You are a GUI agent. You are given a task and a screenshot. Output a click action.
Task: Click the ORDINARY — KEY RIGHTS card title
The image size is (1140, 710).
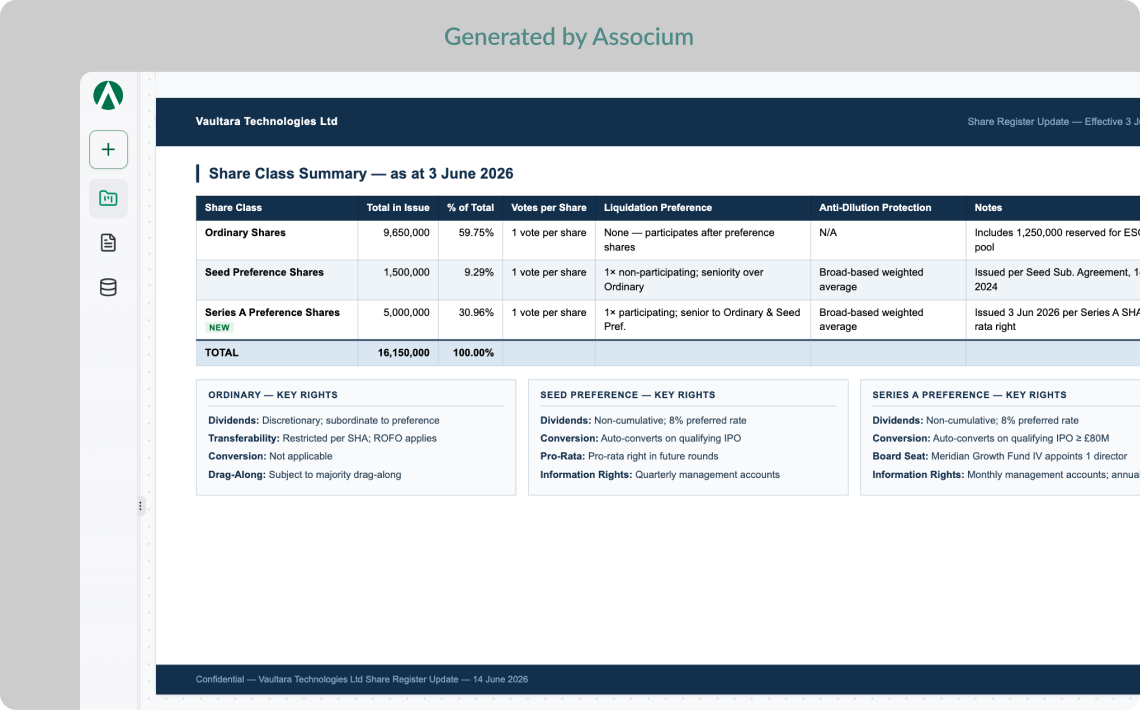(273, 395)
